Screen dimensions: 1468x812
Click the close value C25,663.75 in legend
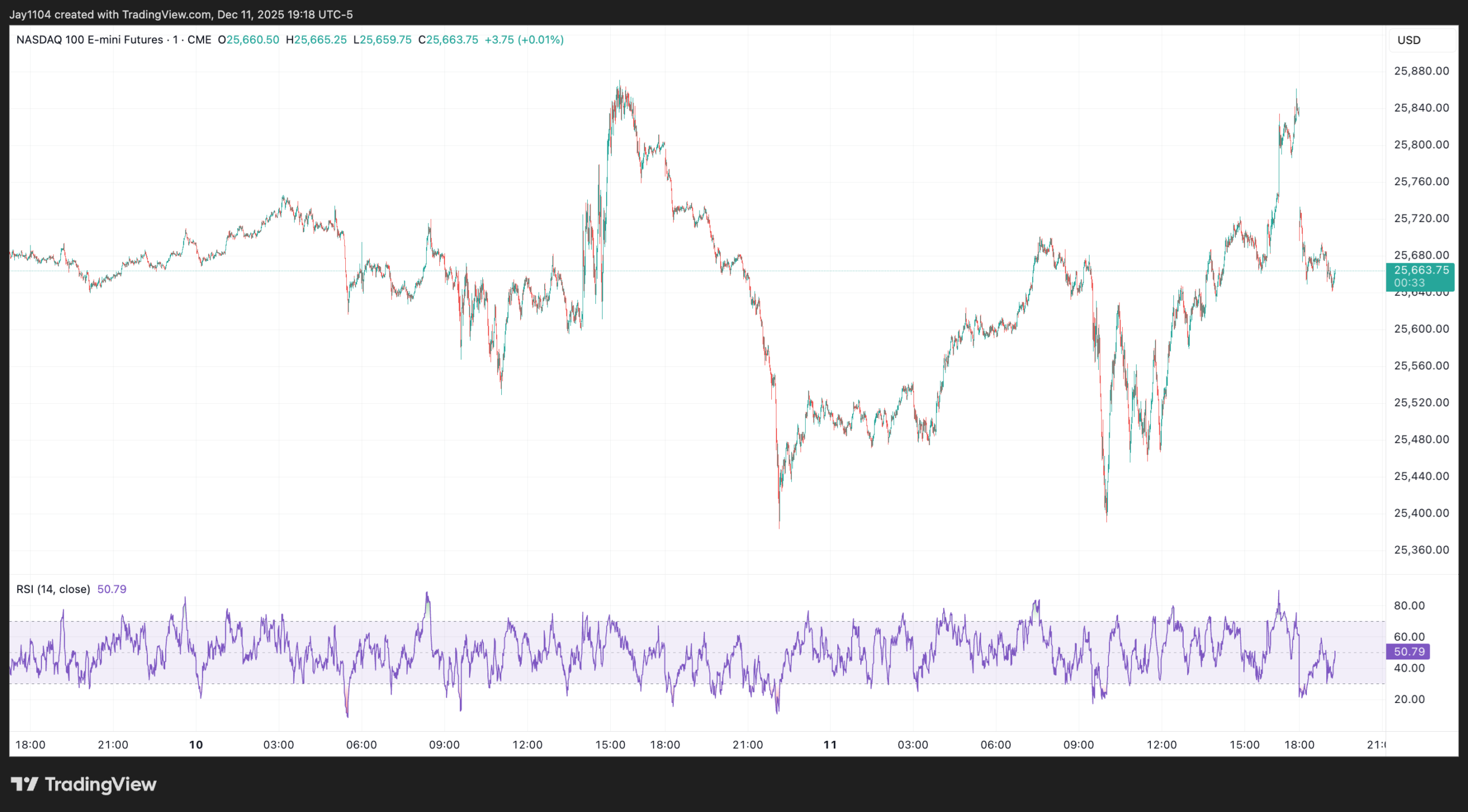(x=448, y=40)
